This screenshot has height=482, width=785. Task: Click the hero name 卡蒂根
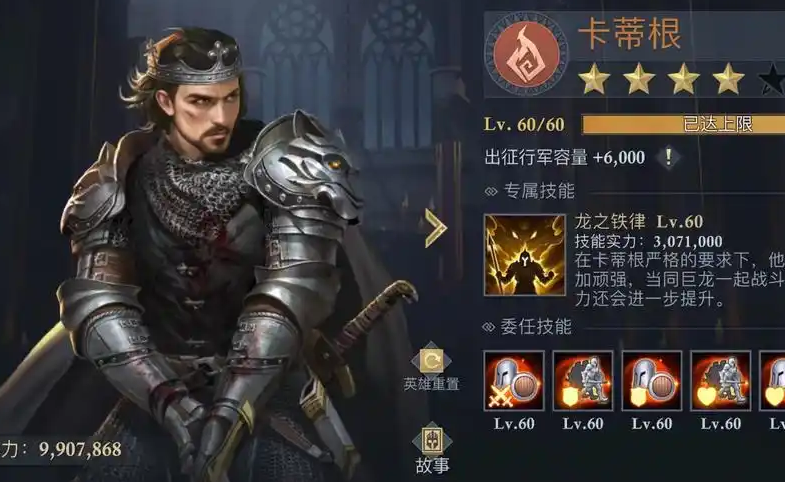[x=629, y=33]
